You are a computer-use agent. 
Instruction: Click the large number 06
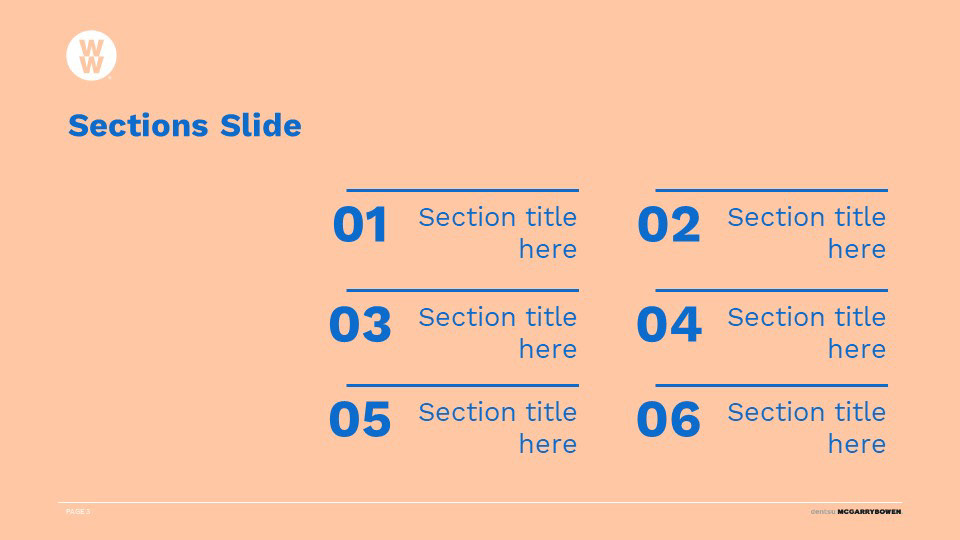pyautogui.click(x=668, y=421)
